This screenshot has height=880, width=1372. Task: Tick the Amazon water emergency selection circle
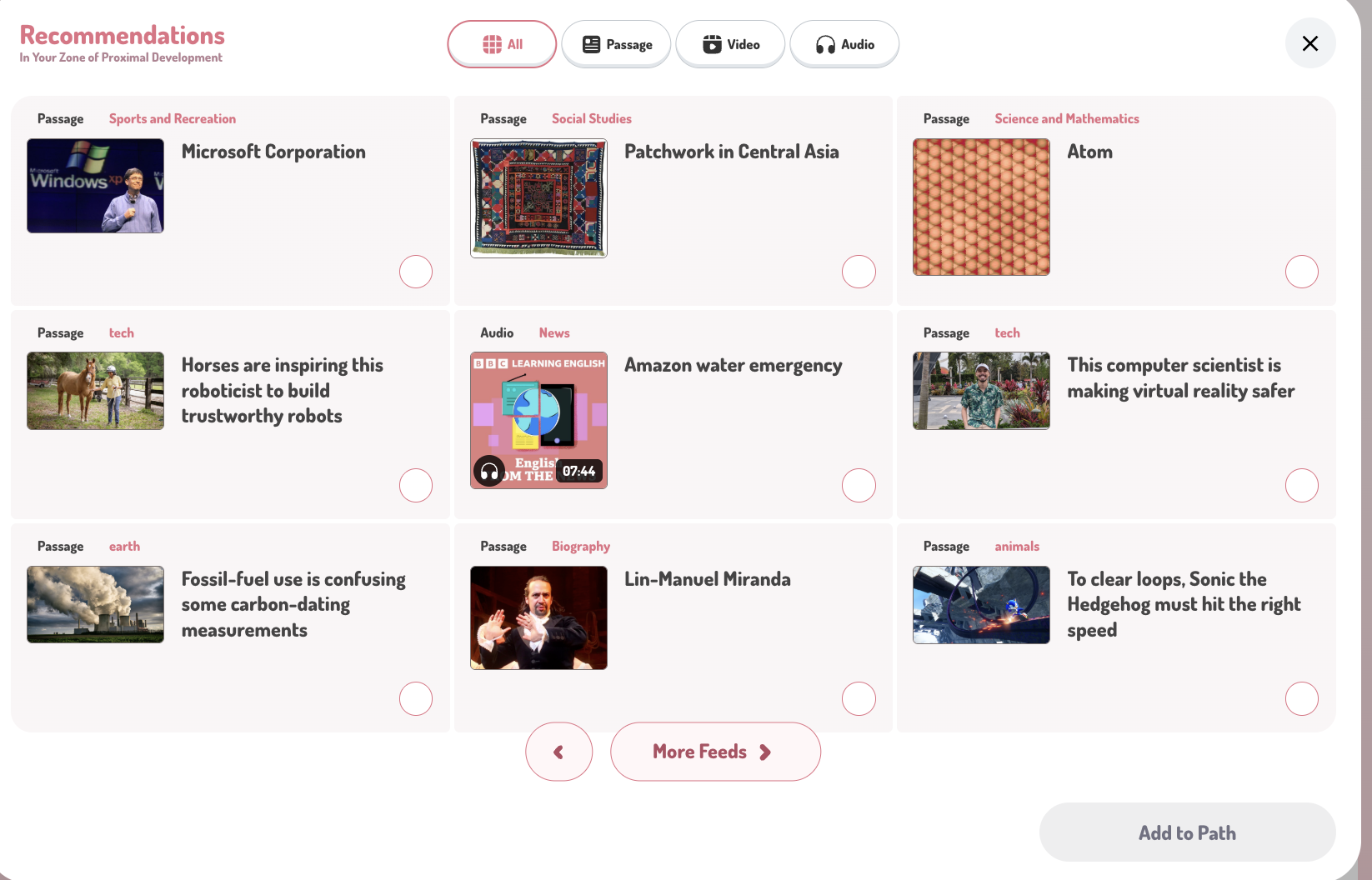pyautogui.click(x=859, y=486)
